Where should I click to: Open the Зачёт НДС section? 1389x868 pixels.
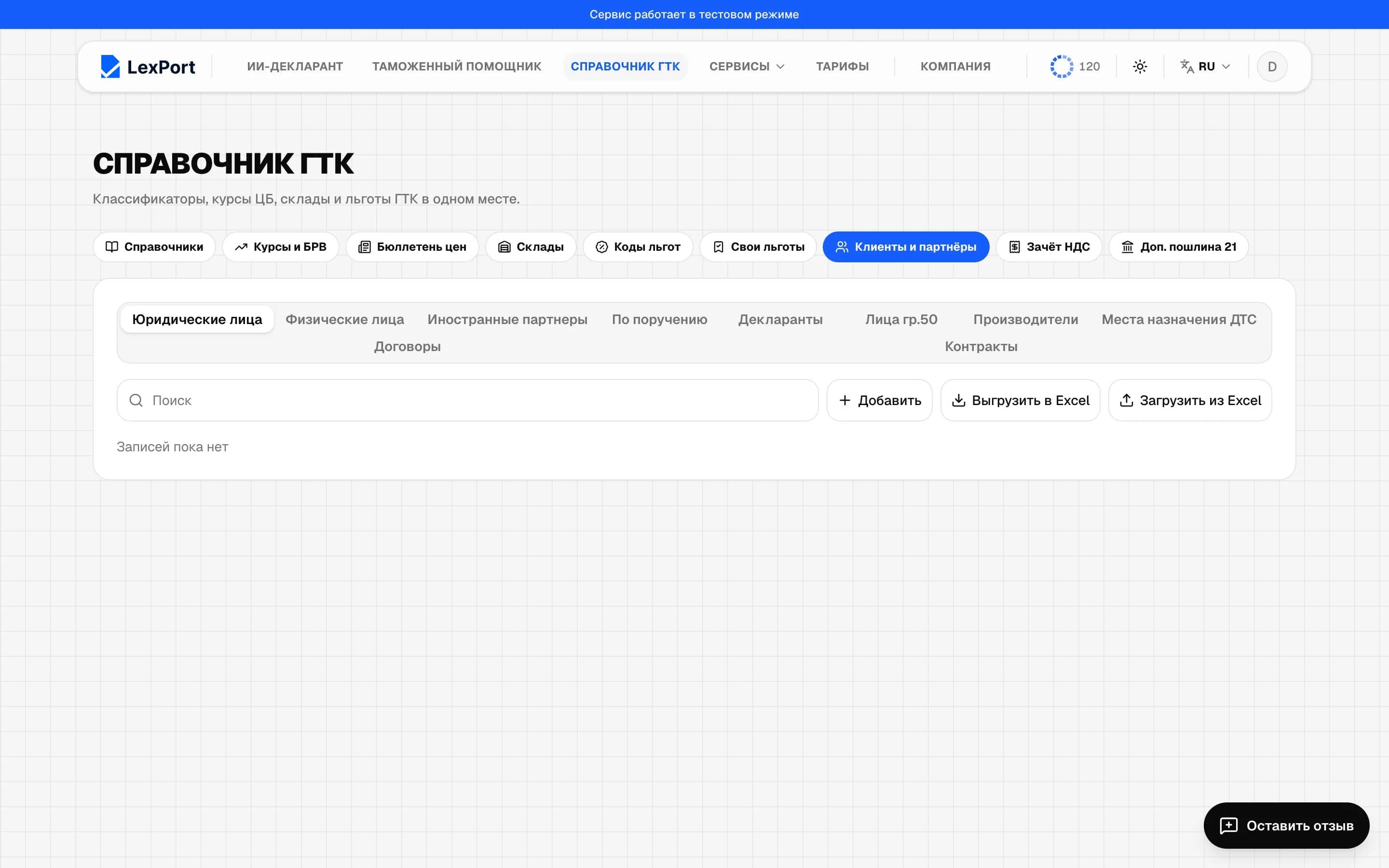[x=1049, y=247]
